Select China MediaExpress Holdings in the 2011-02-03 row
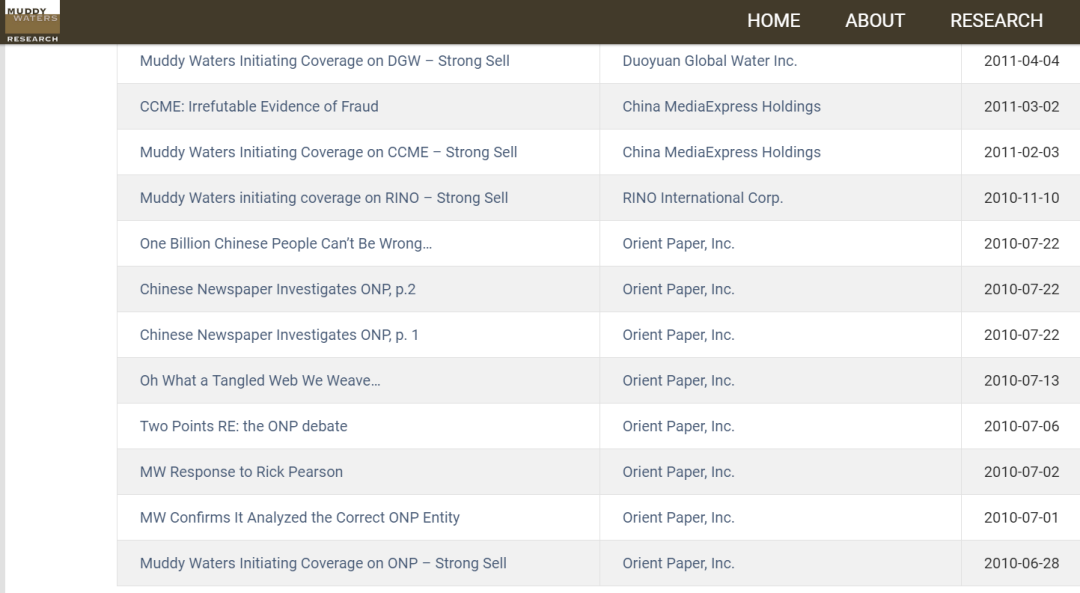The width and height of the screenshot is (1080, 593). click(x=721, y=152)
